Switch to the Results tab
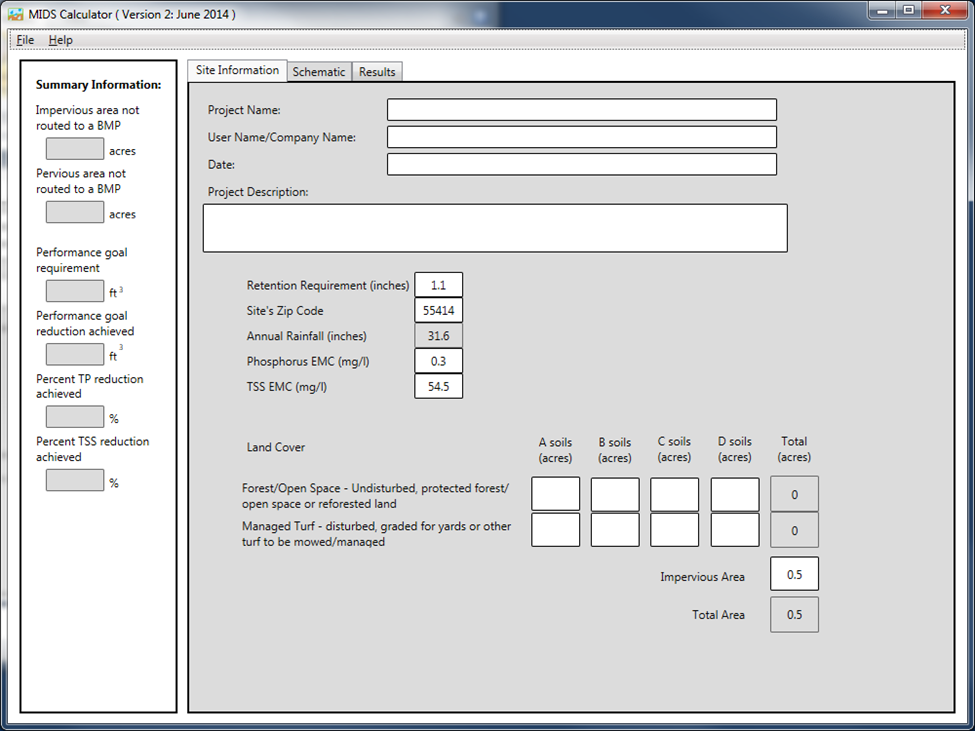Image resolution: width=975 pixels, height=731 pixels. [x=377, y=72]
